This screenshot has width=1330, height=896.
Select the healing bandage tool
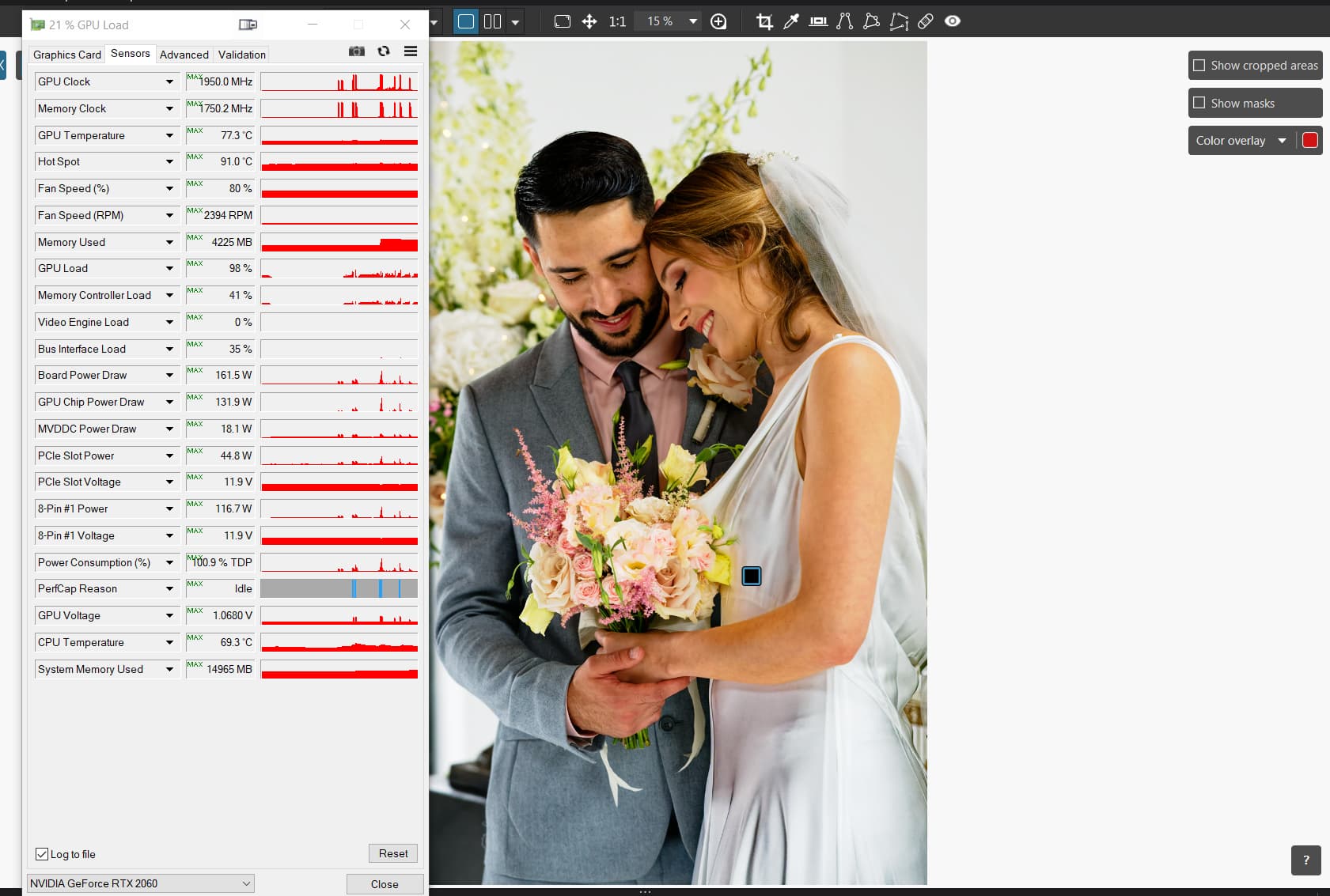[x=925, y=21]
